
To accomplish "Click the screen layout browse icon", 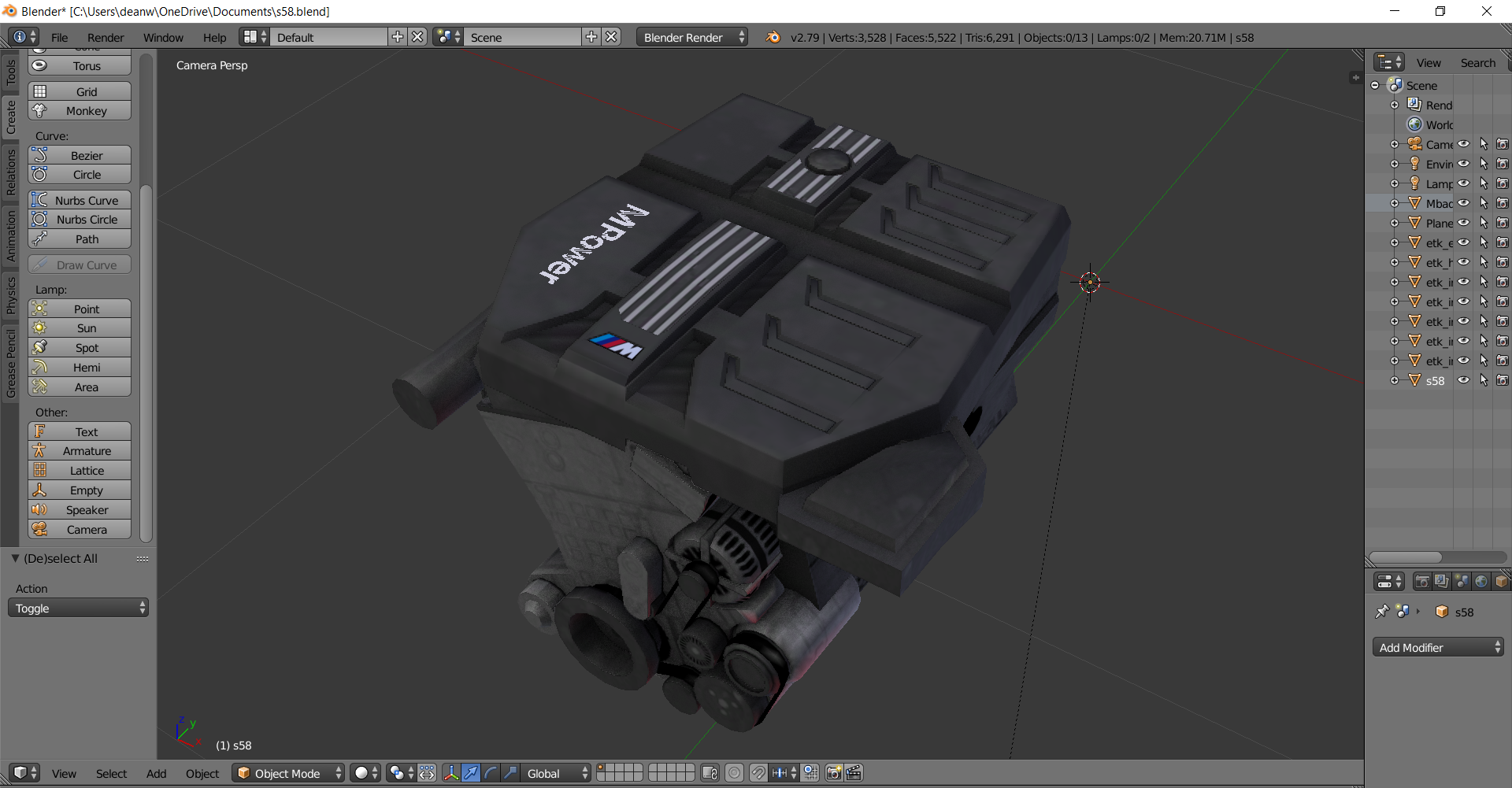I will pyautogui.click(x=255, y=37).
